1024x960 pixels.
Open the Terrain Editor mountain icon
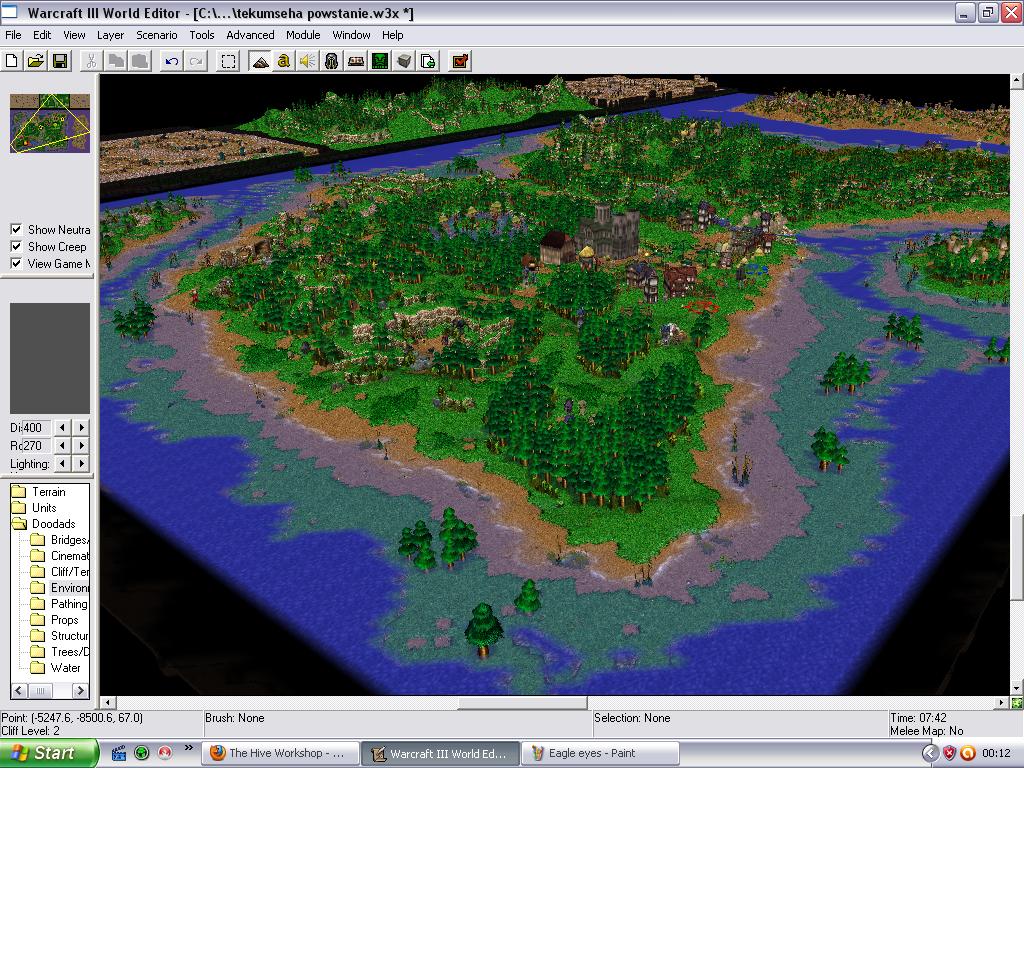[x=260, y=61]
